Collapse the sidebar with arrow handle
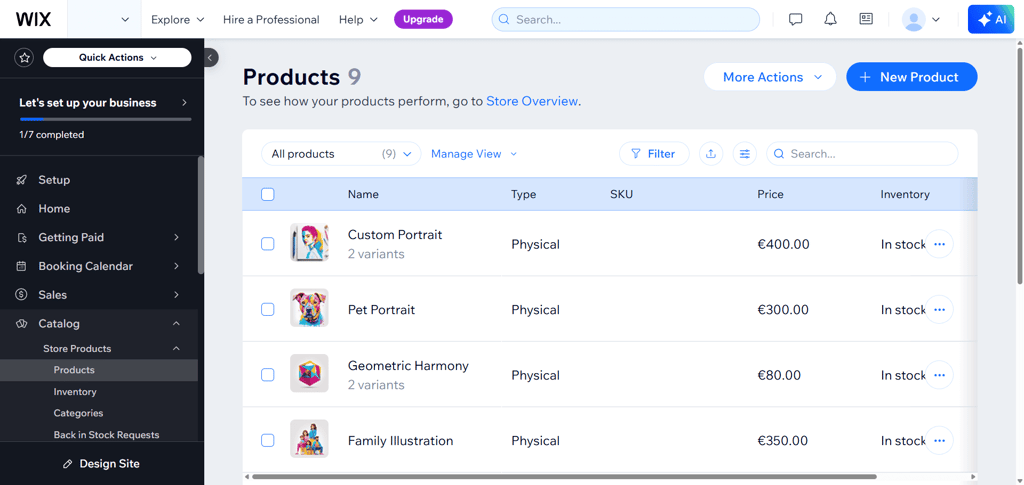The height and width of the screenshot is (485, 1024). tap(210, 57)
